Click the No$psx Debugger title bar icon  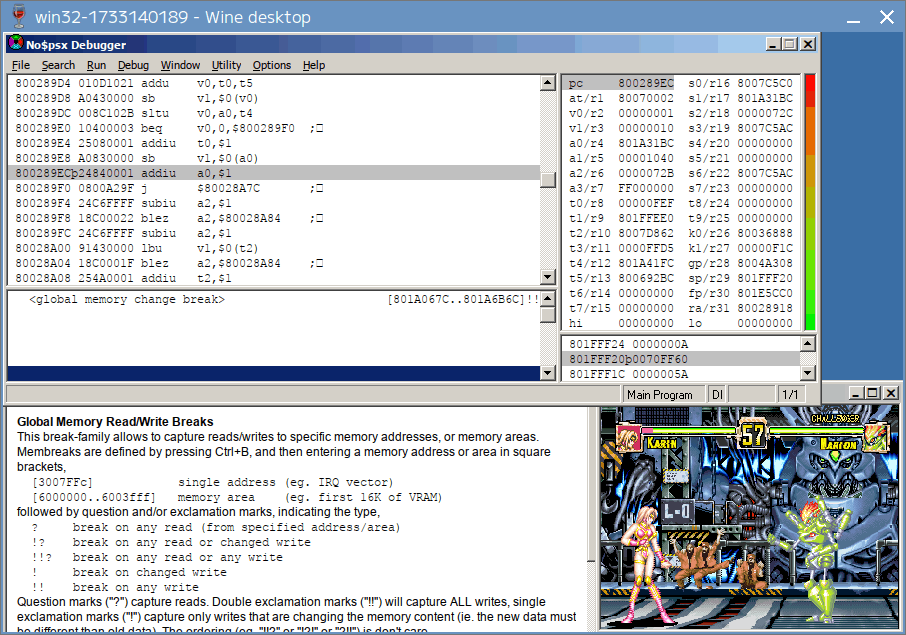[x=16, y=44]
